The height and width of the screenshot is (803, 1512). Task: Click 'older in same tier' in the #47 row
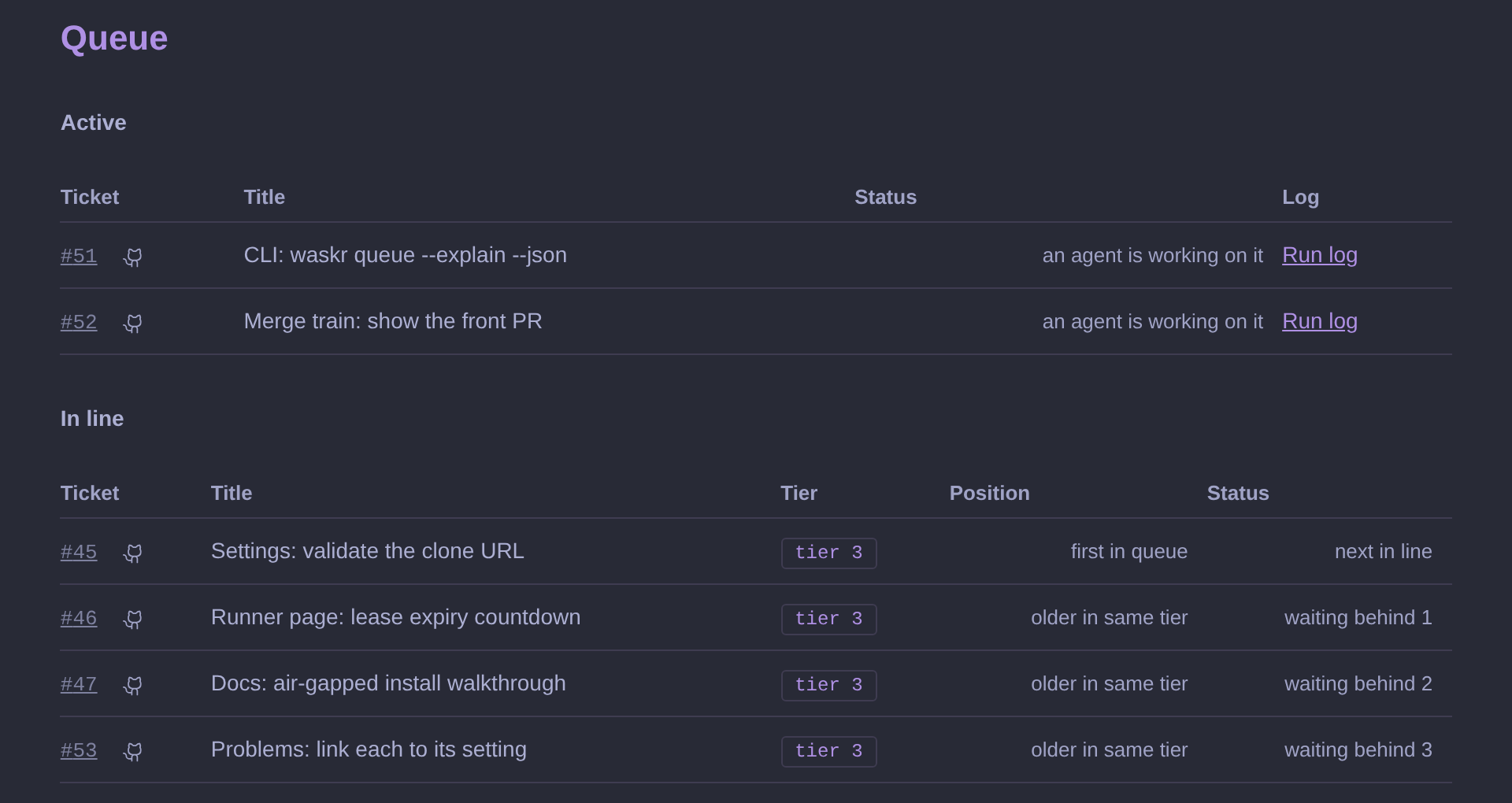tap(1110, 684)
